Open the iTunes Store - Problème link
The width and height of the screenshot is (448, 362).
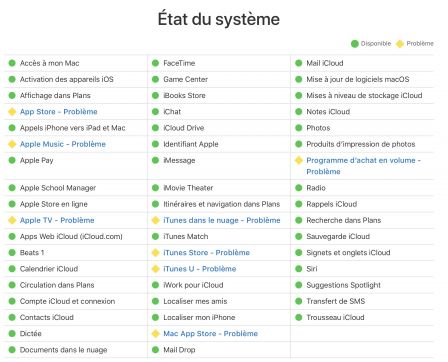point(206,253)
